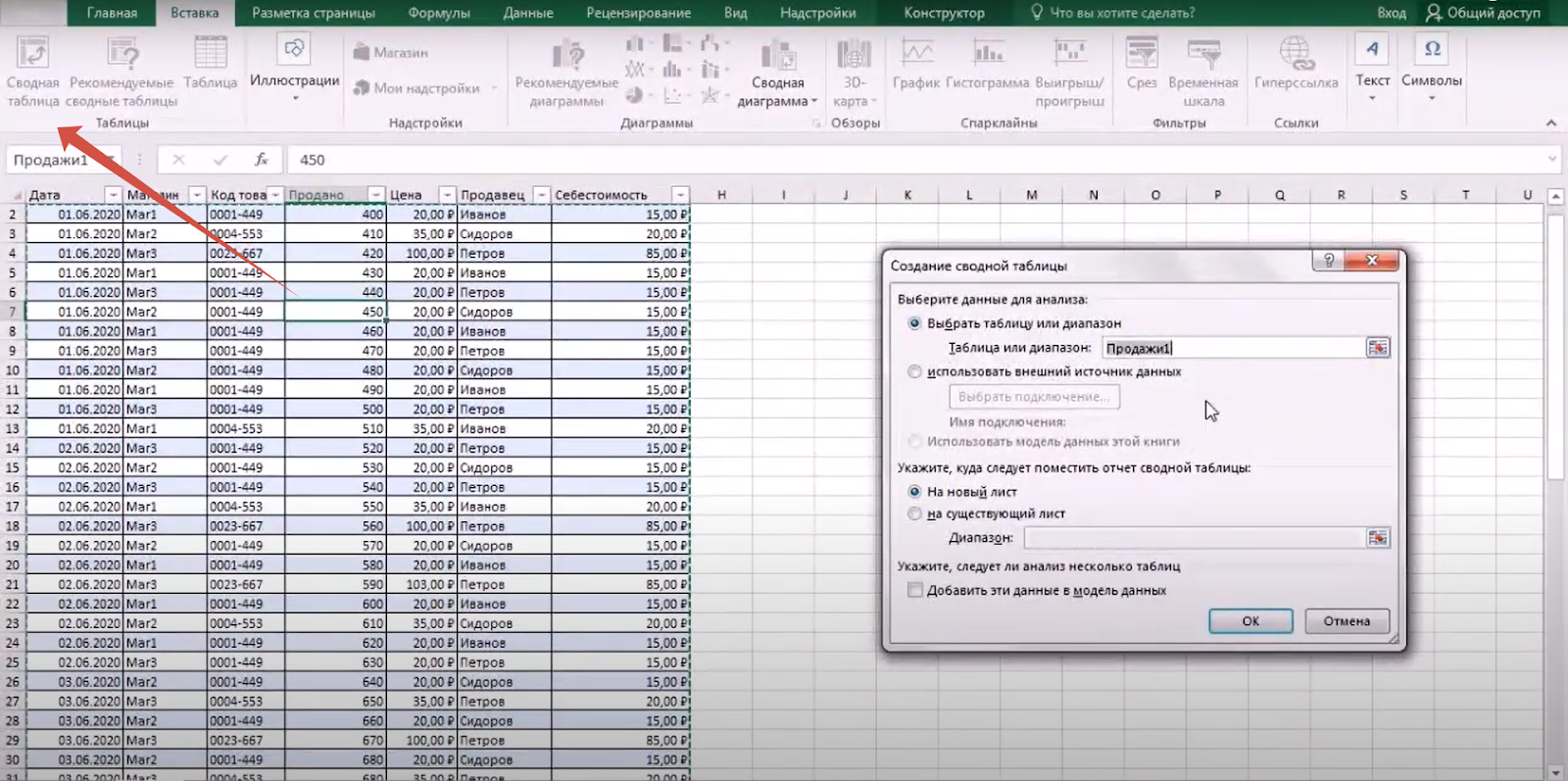Collapse the ribbon with the chevron
The height and width of the screenshot is (781, 1568).
[1550, 122]
